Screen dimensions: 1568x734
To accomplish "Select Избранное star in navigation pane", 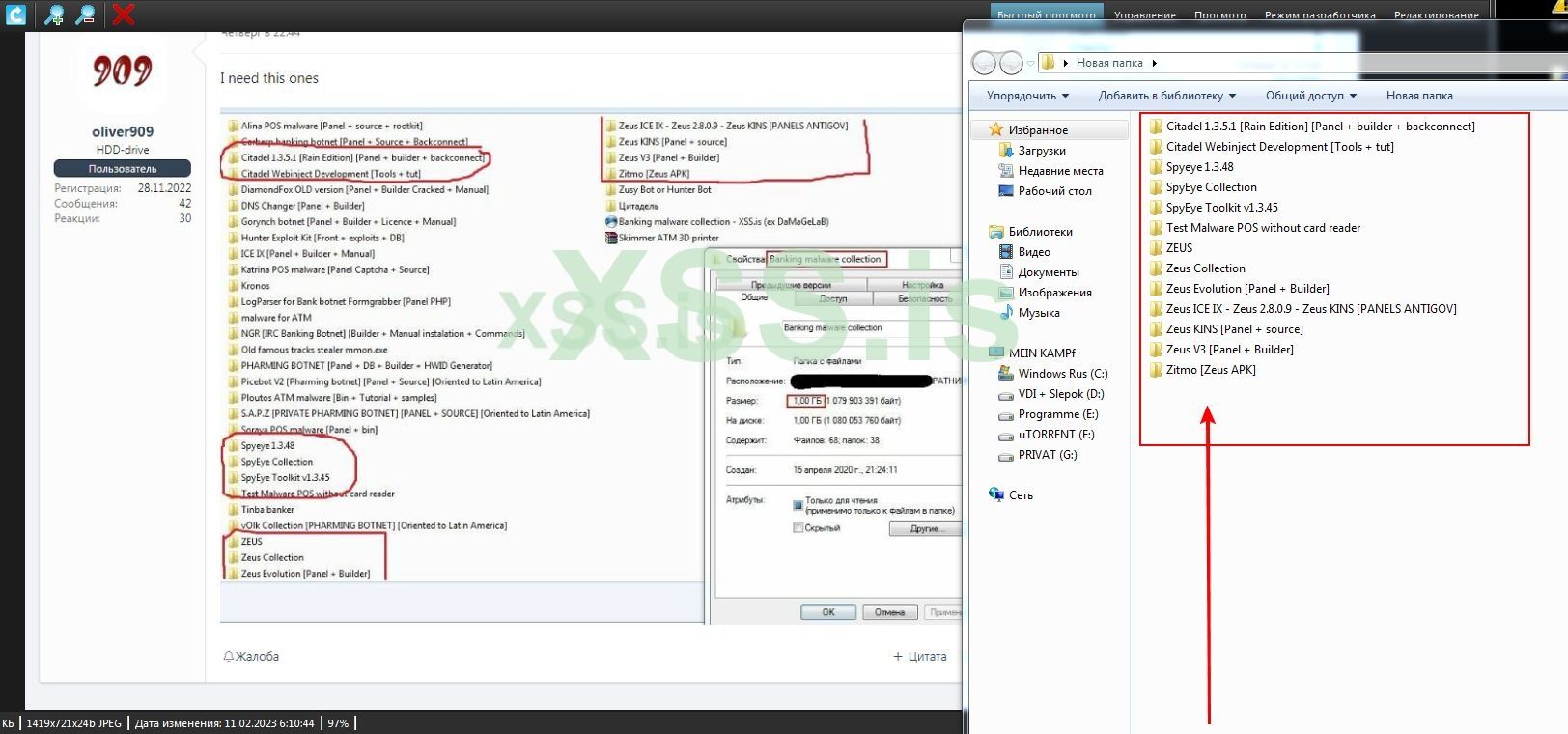I will coord(1028,129).
